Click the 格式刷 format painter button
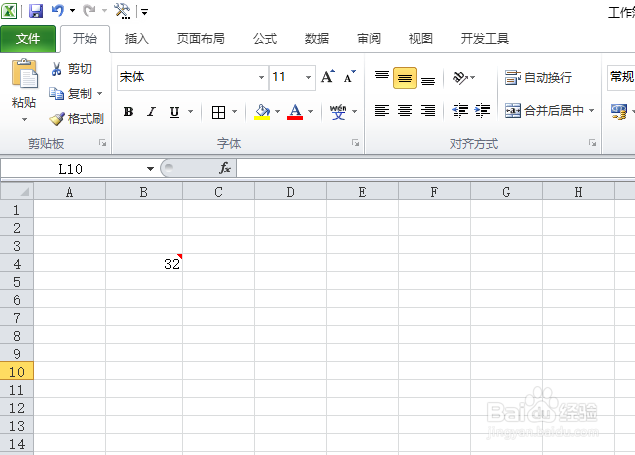This screenshot has height=455, width=635. pyautogui.click(x=77, y=119)
